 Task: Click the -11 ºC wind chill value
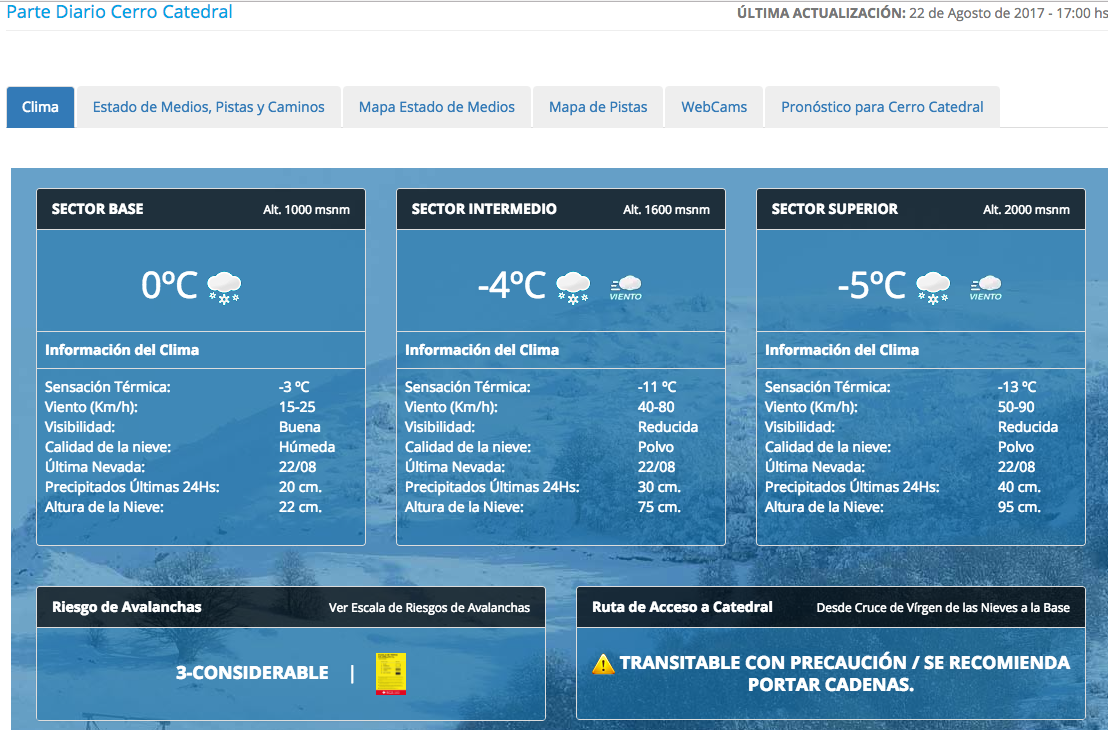(657, 387)
